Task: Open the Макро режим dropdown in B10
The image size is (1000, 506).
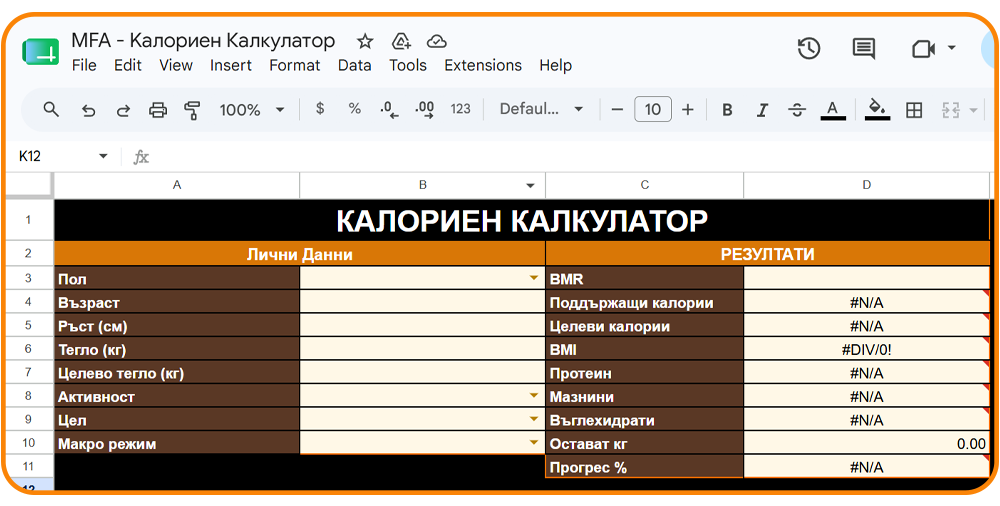Action: point(534,443)
